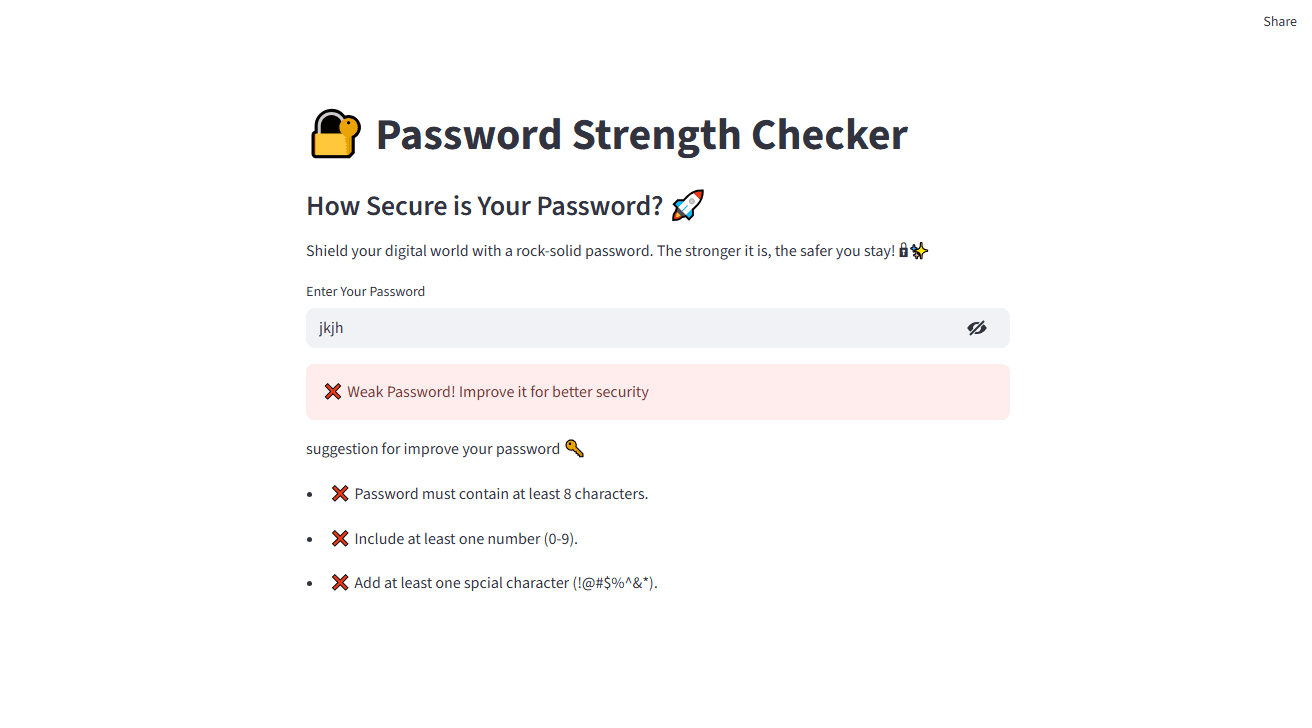Click the cross icon beside the special character rule
Image resolution: width=1312 pixels, height=728 pixels.
tap(339, 581)
